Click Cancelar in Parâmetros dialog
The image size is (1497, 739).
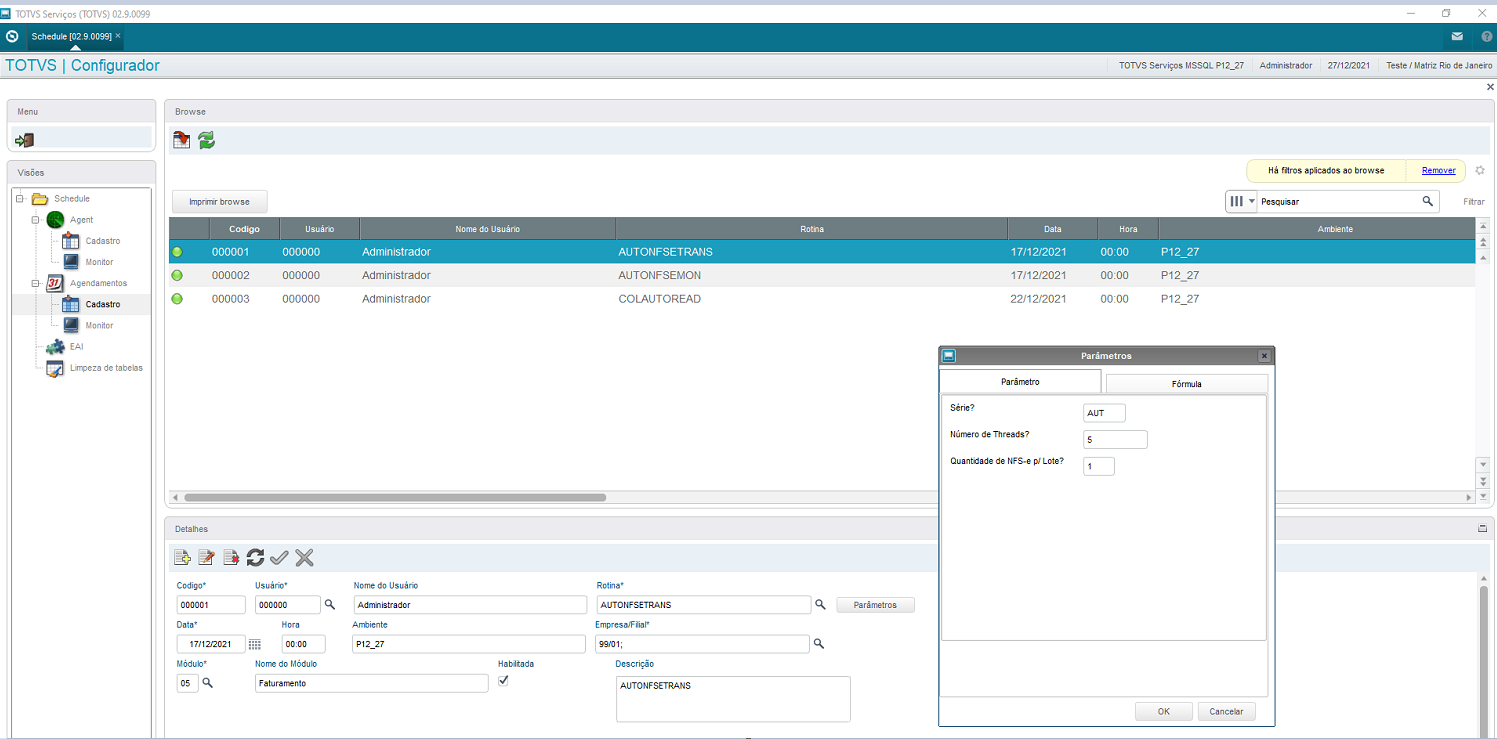(1226, 711)
